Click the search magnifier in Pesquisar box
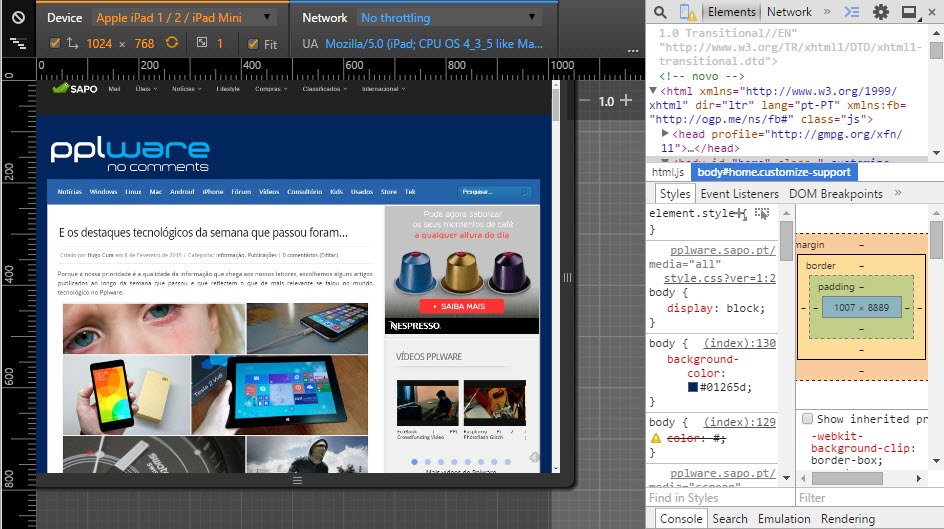Image resolution: width=944 pixels, height=529 pixels. click(524, 192)
